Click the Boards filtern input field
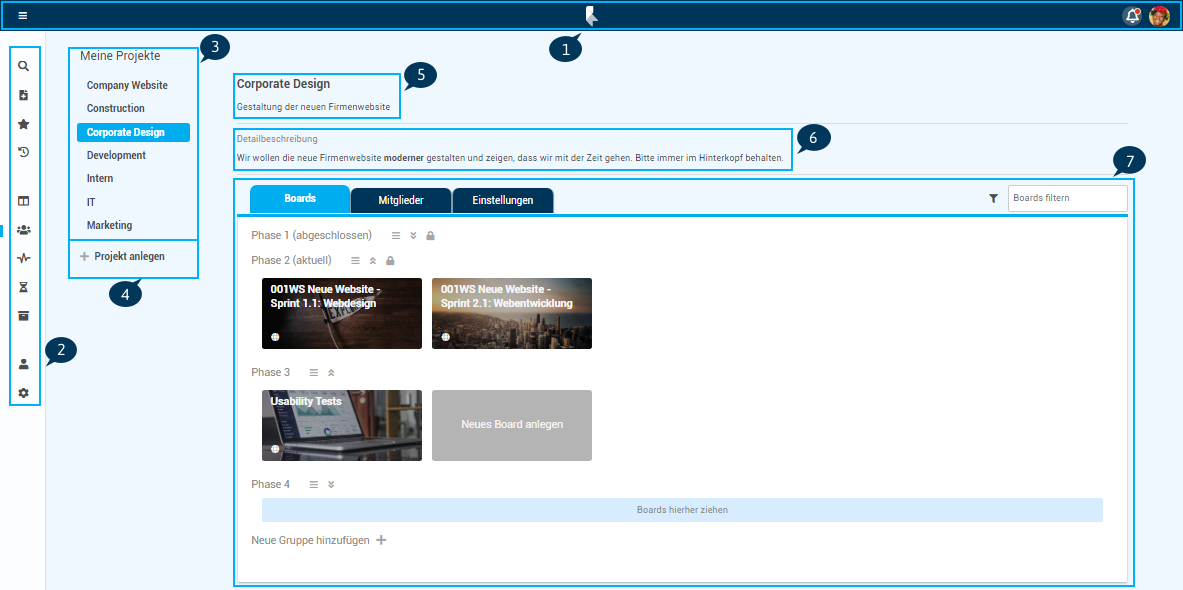 1066,198
